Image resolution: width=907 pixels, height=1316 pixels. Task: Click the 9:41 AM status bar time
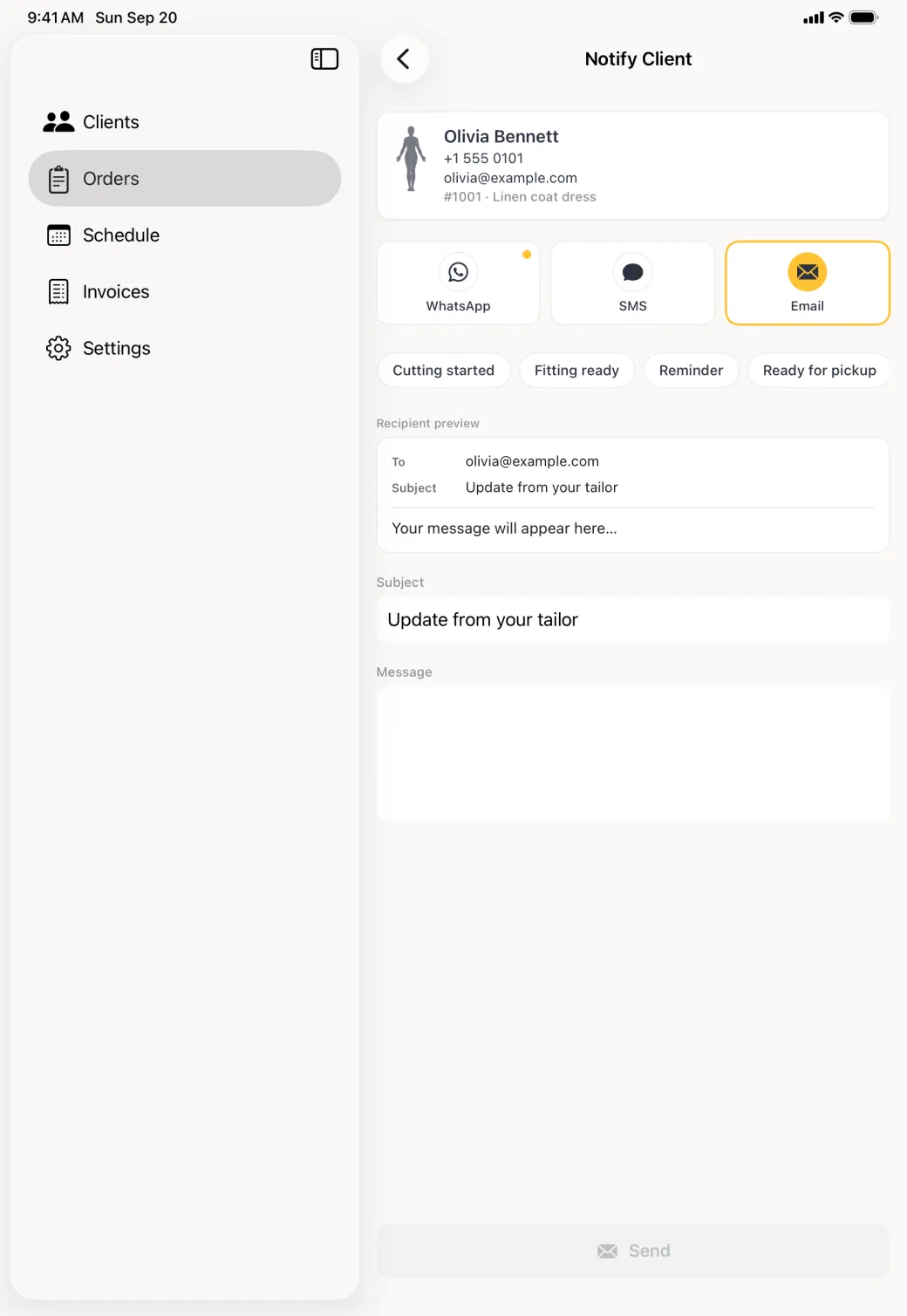coord(55,17)
